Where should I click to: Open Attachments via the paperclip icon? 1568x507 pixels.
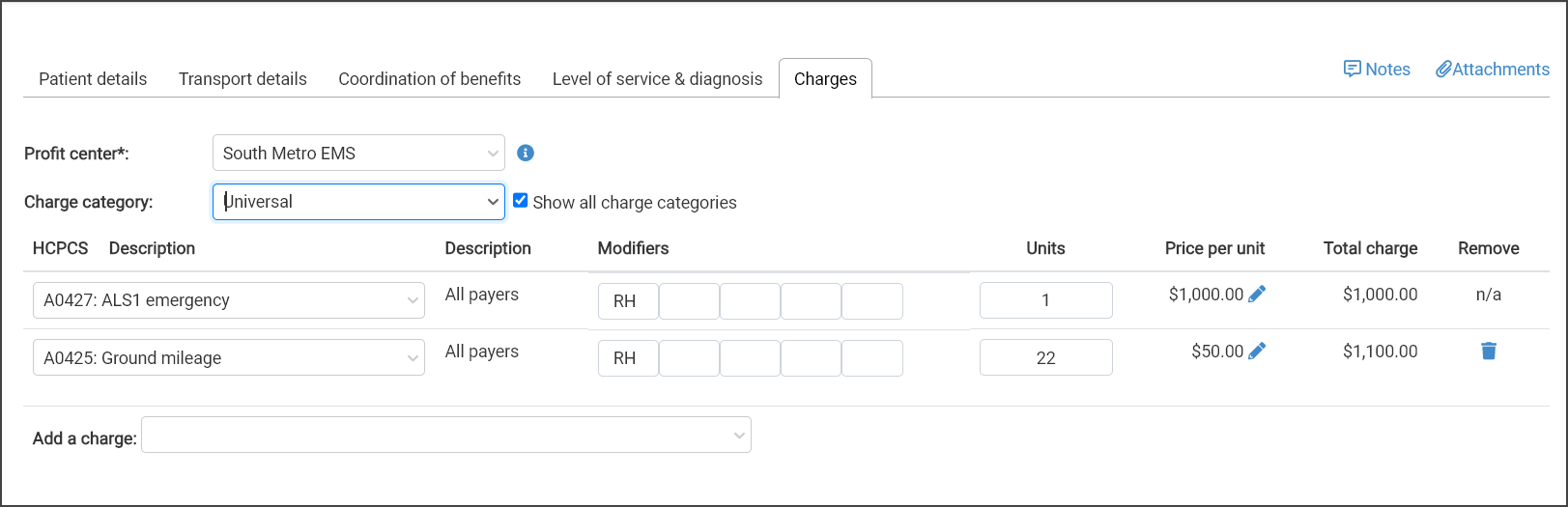click(1443, 69)
